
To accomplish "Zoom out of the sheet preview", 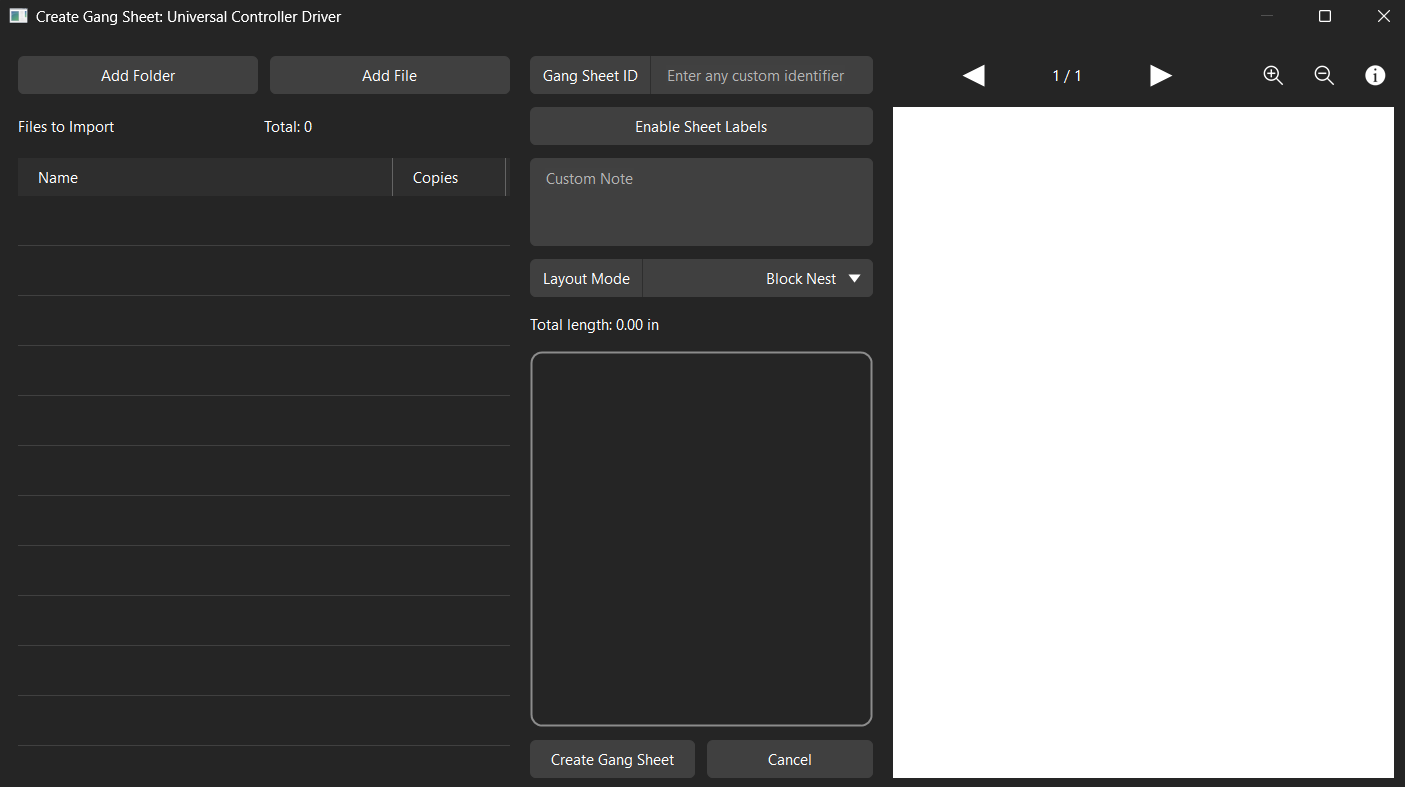I will point(1324,76).
